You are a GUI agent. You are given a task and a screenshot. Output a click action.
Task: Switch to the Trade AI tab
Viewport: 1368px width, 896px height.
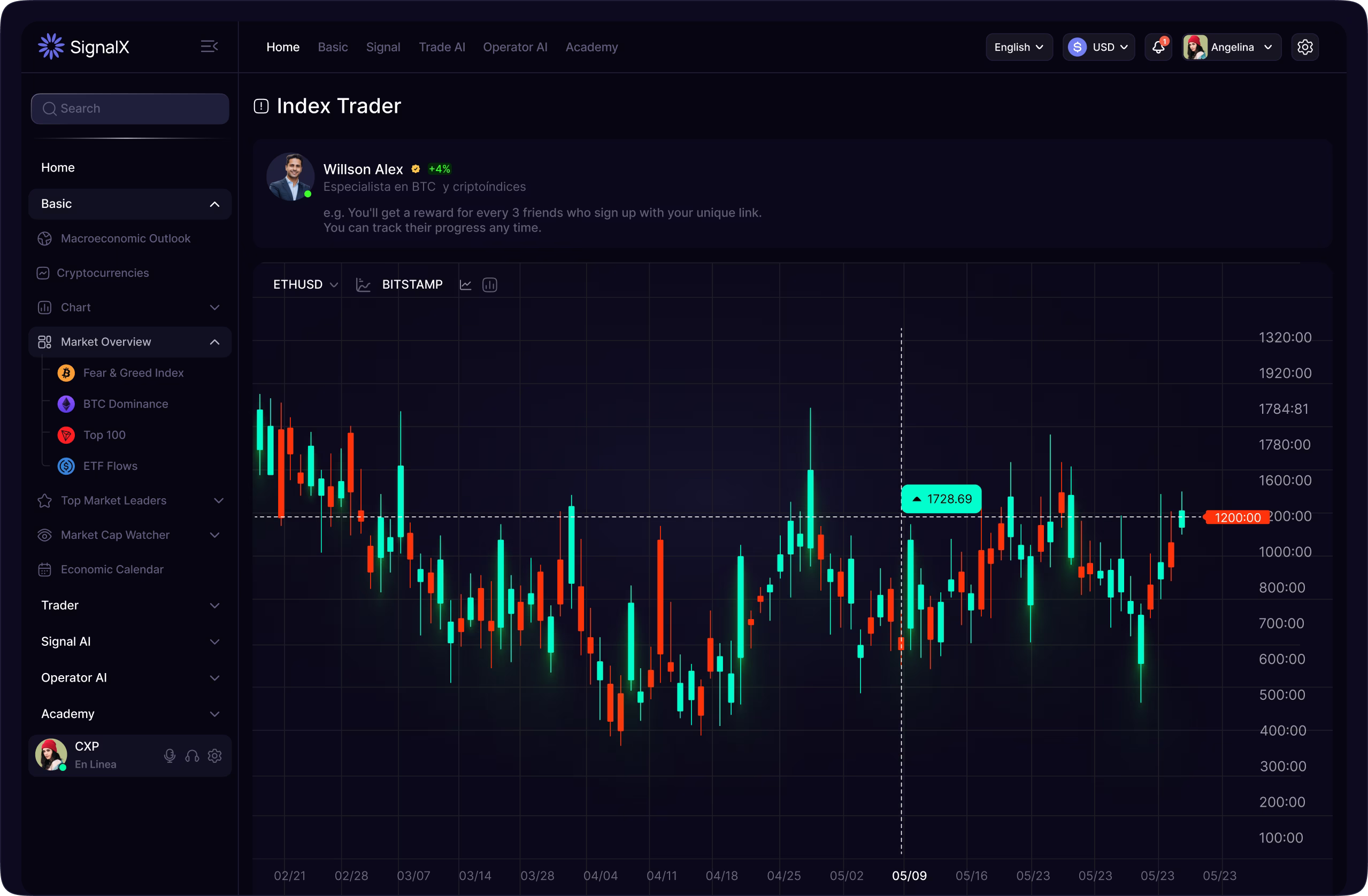(441, 47)
